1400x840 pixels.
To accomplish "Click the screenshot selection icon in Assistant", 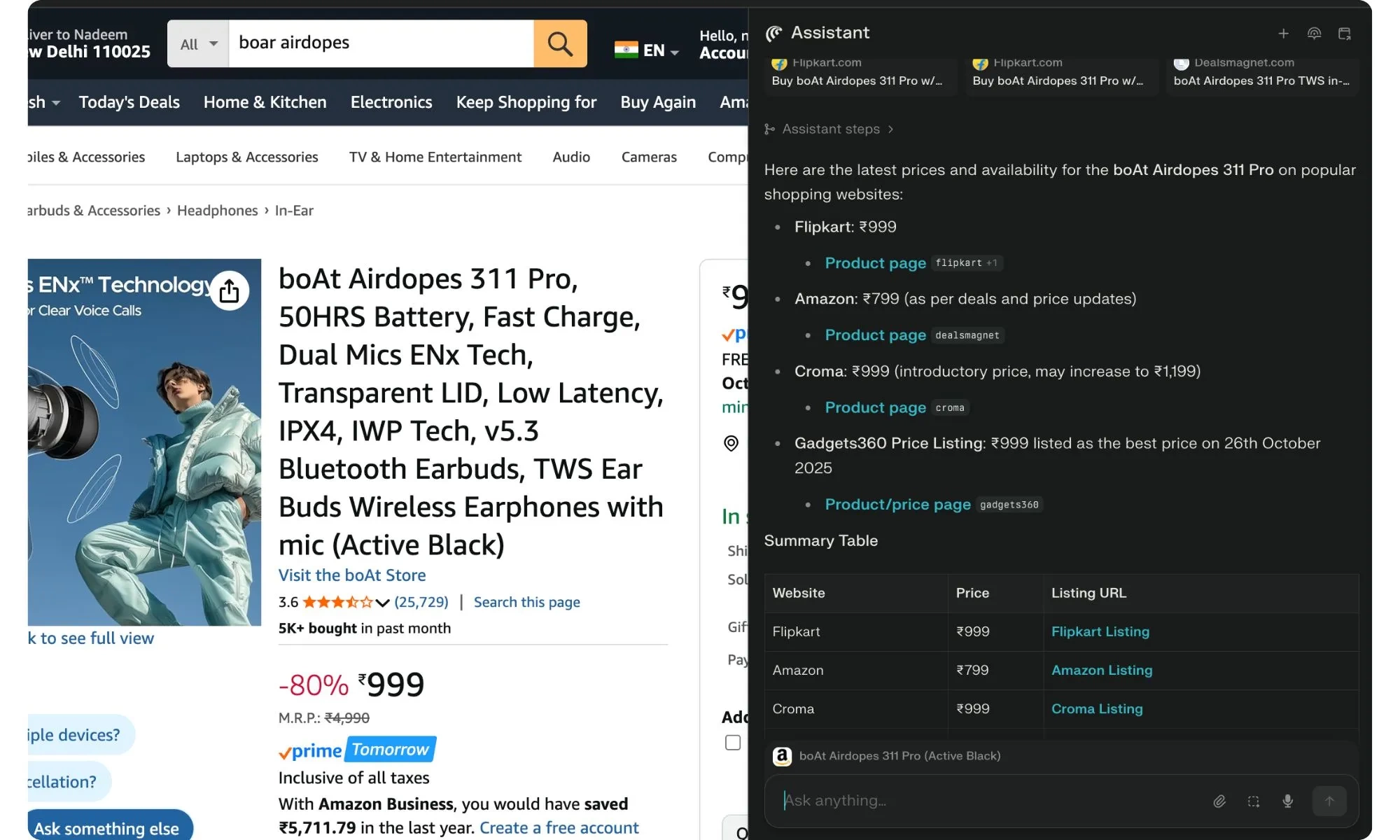I will pos(1254,801).
